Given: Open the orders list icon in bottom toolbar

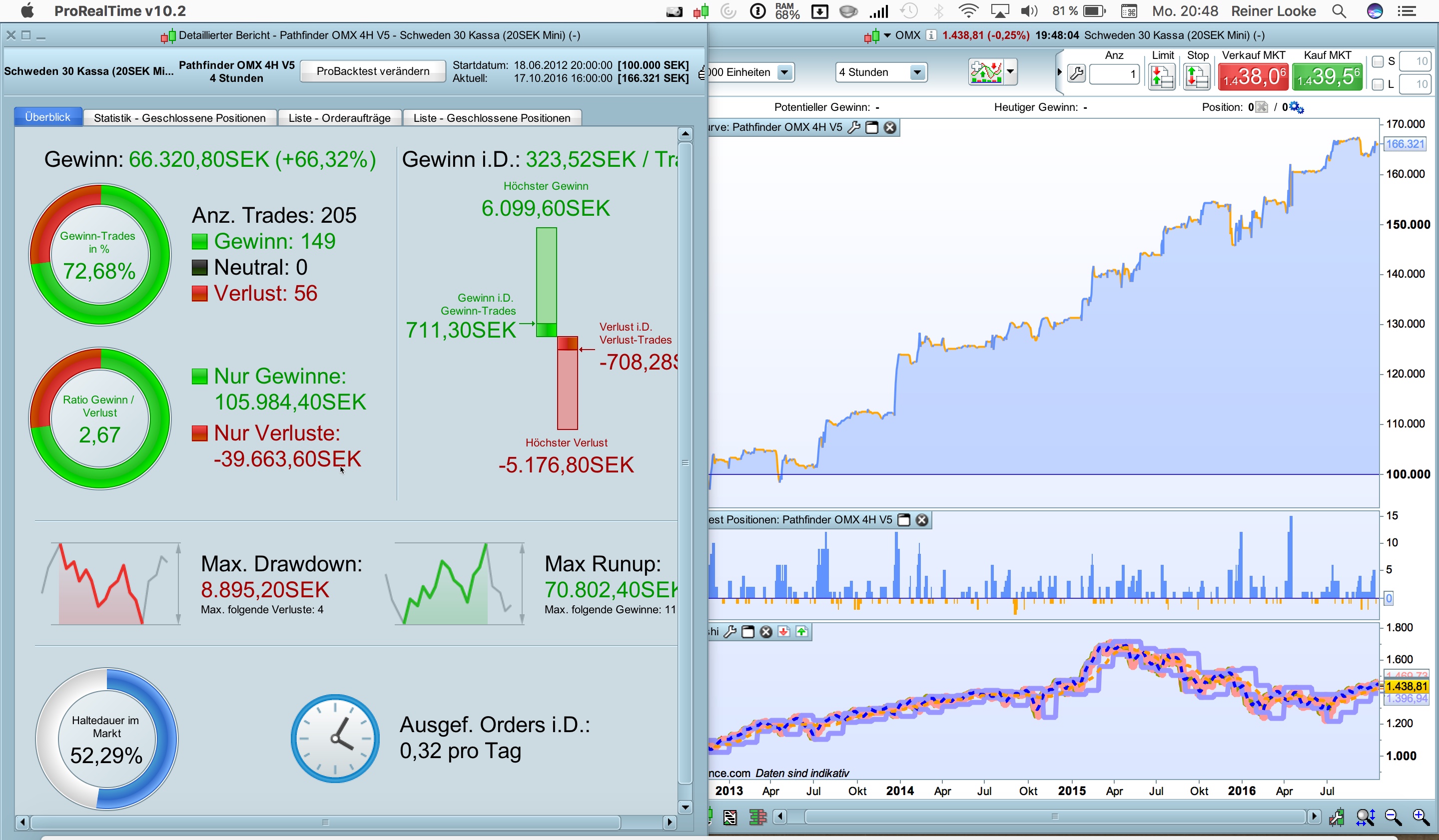Looking at the screenshot, I should tap(730, 817).
